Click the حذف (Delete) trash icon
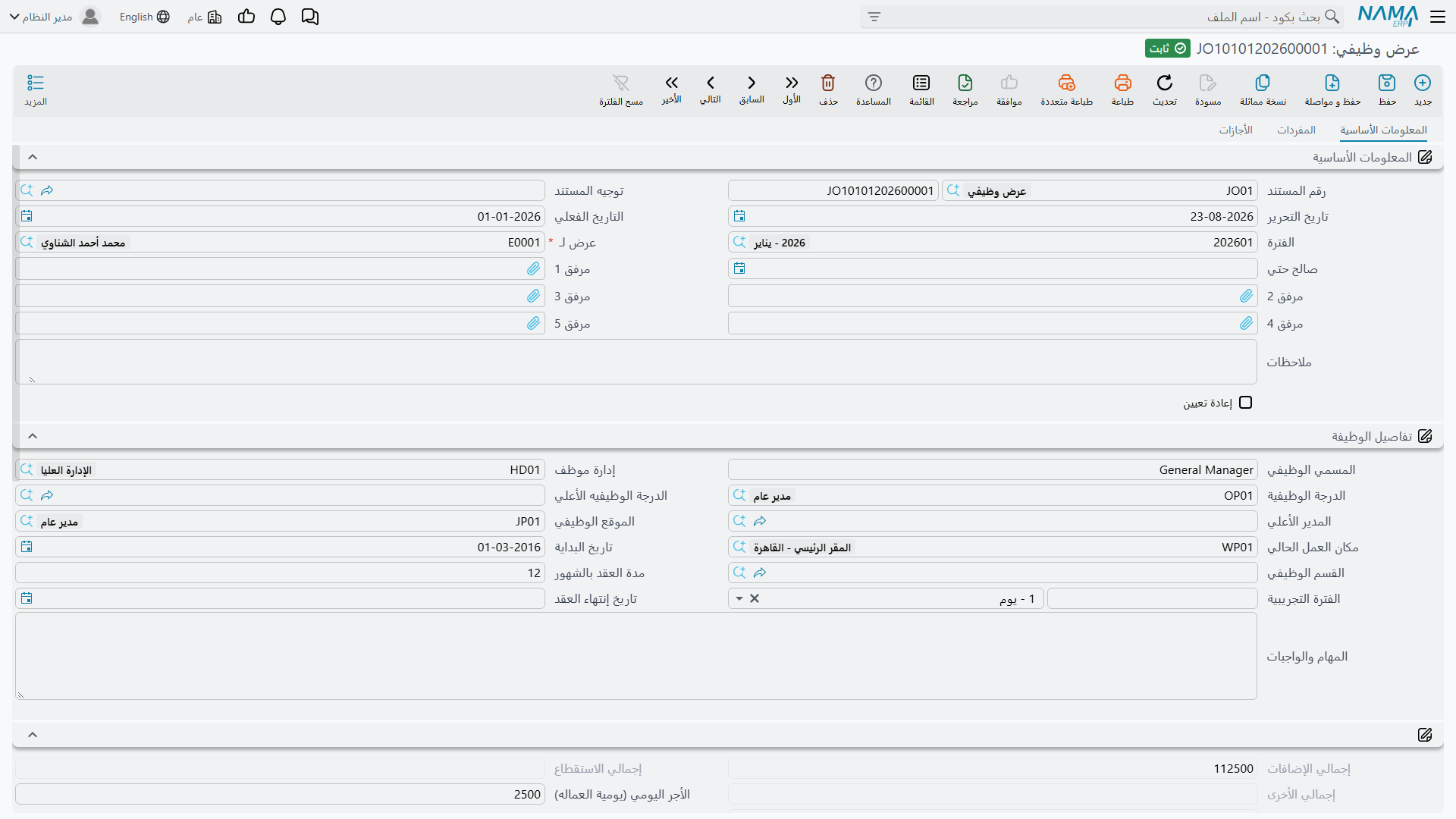 tap(828, 83)
